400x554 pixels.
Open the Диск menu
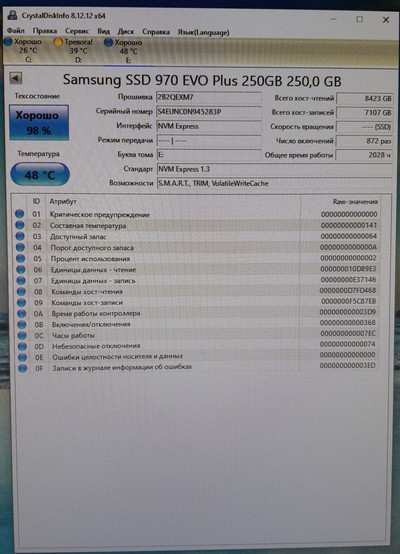point(126,32)
